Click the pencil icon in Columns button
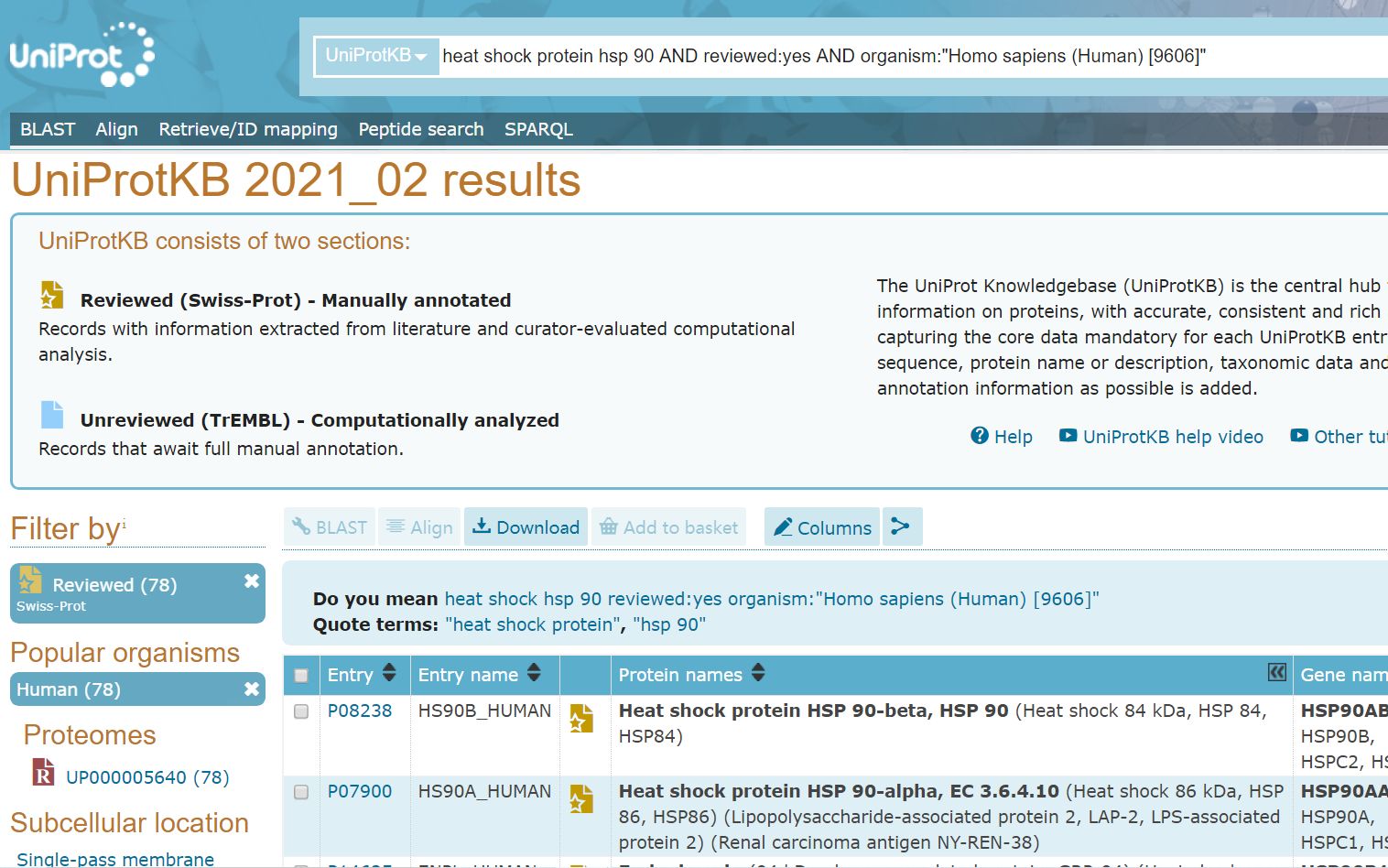Screen dimensions: 1388x868 point(783,527)
